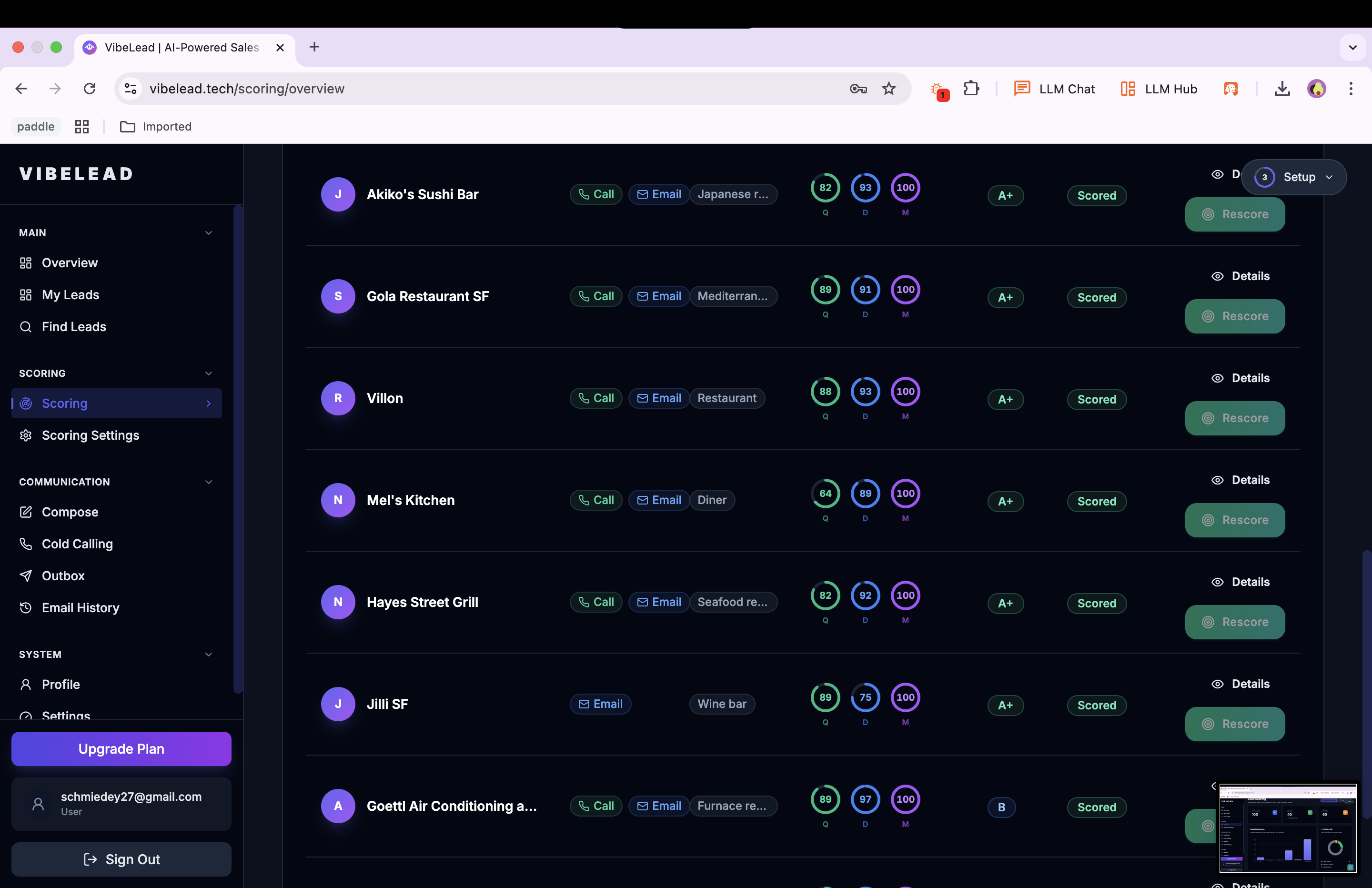Screen dimensions: 1372x888
Task: Open the Outbox send icon
Action: coord(26,575)
